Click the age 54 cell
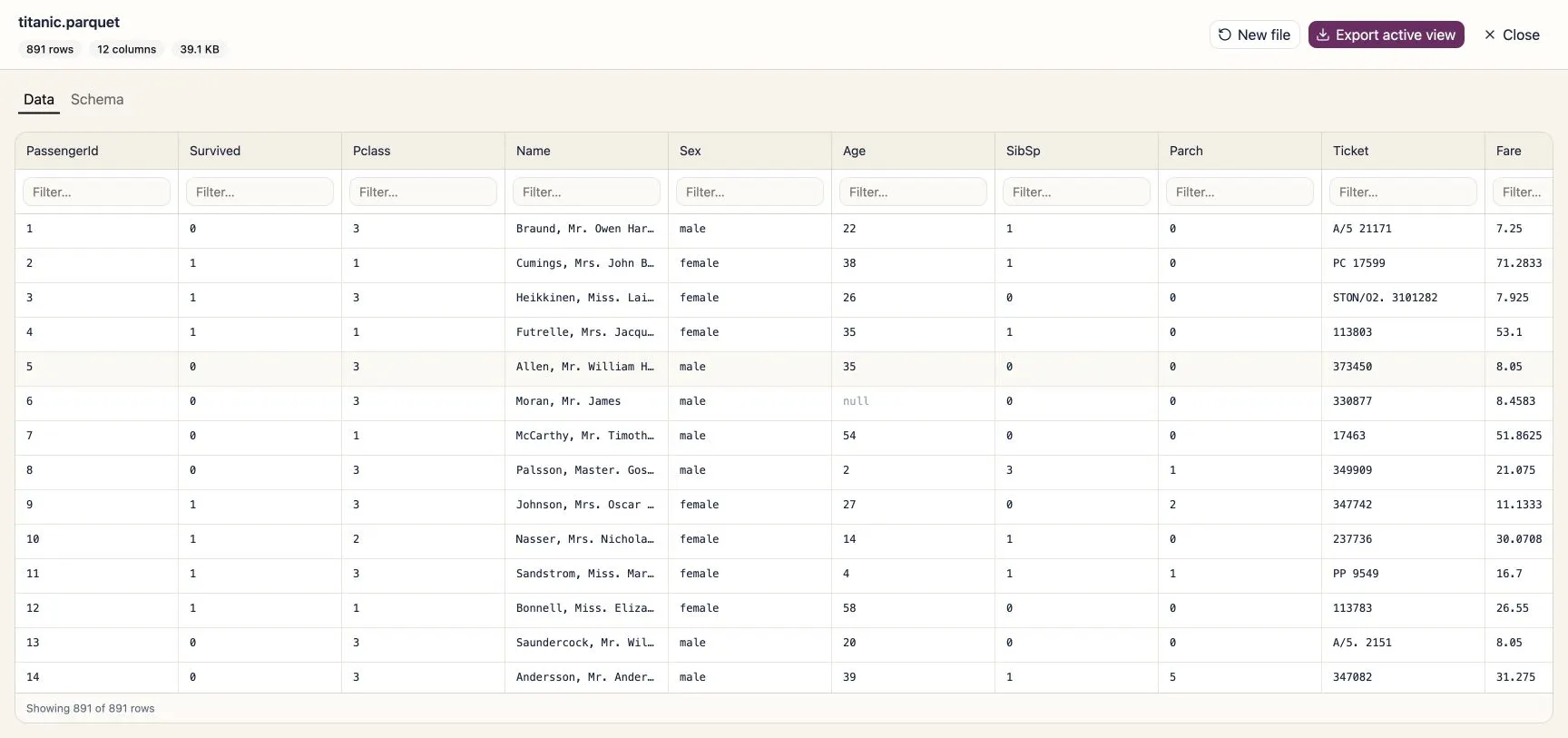The height and width of the screenshot is (738, 1568). (914, 436)
